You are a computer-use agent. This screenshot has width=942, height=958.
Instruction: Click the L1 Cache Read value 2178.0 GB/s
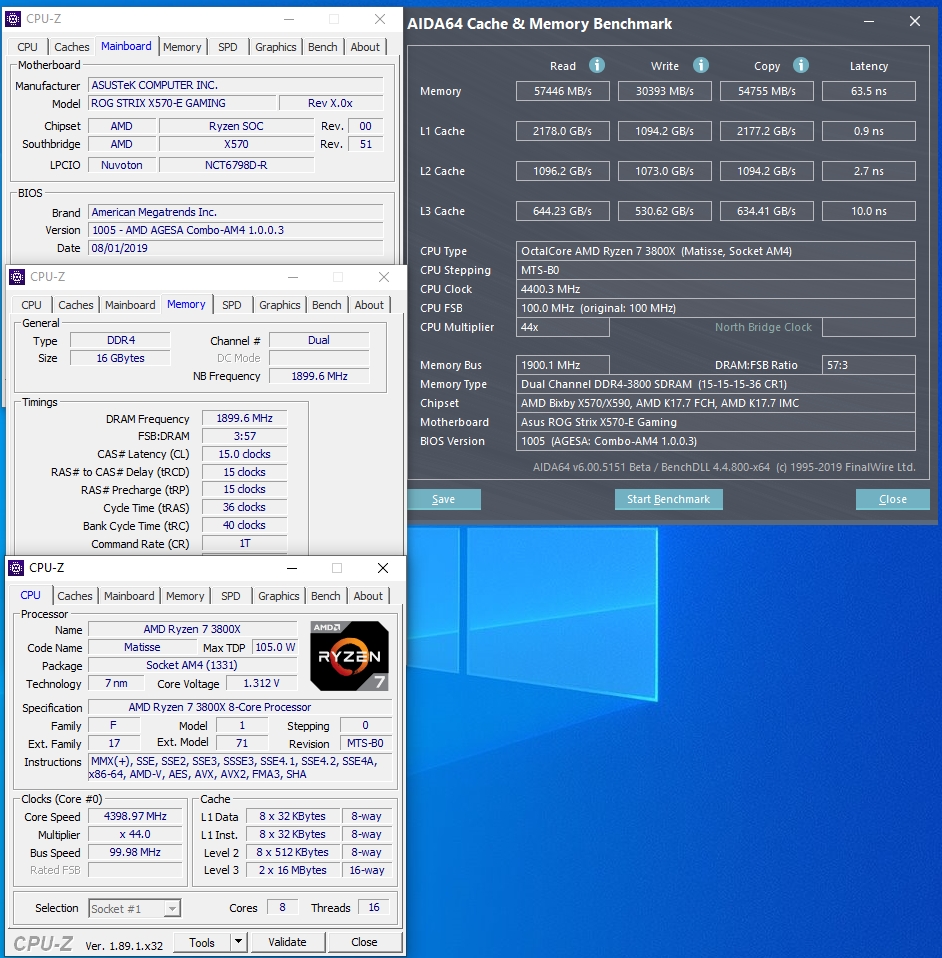pos(563,131)
